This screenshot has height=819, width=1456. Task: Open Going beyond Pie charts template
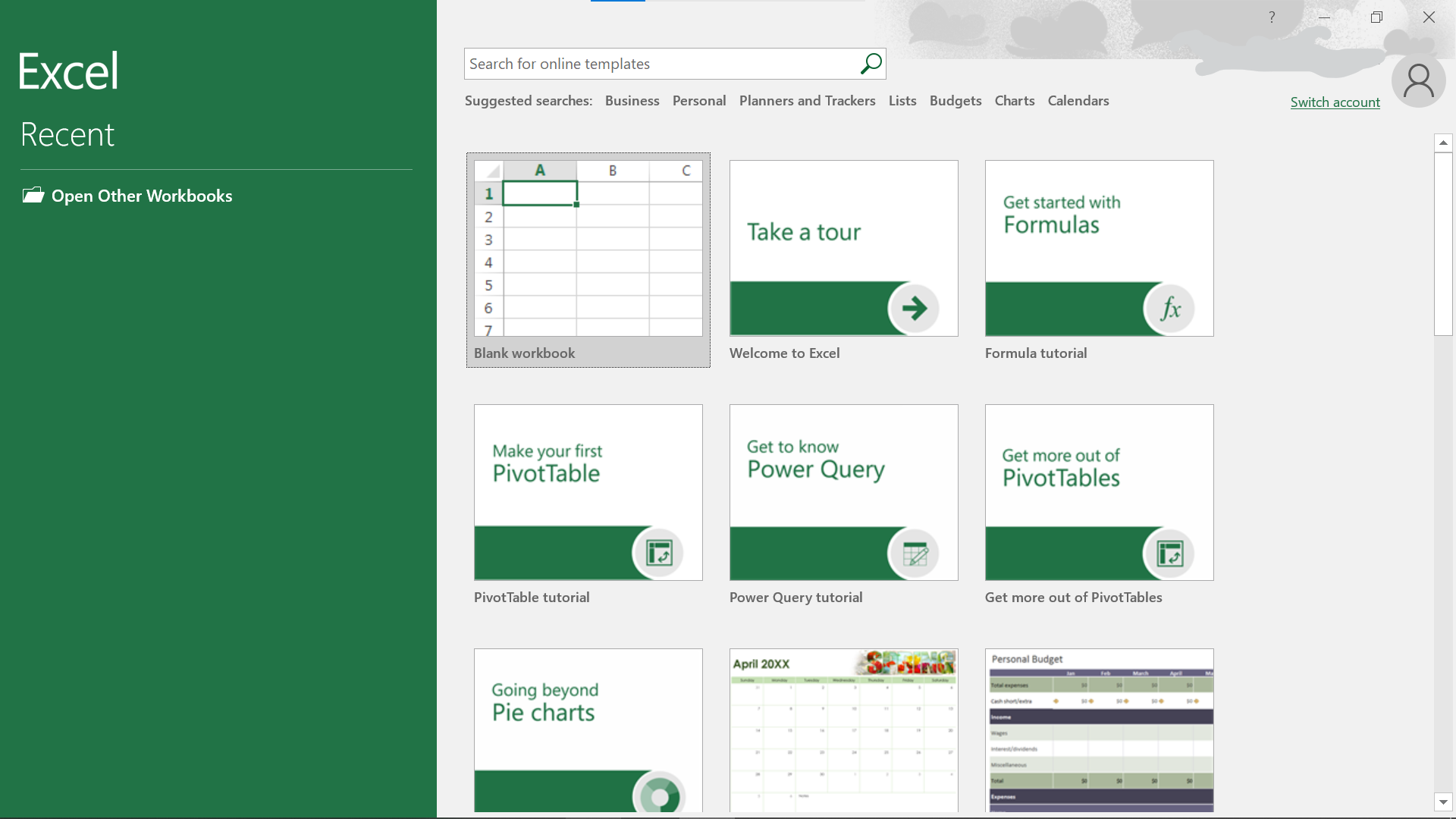(x=588, y=730)
